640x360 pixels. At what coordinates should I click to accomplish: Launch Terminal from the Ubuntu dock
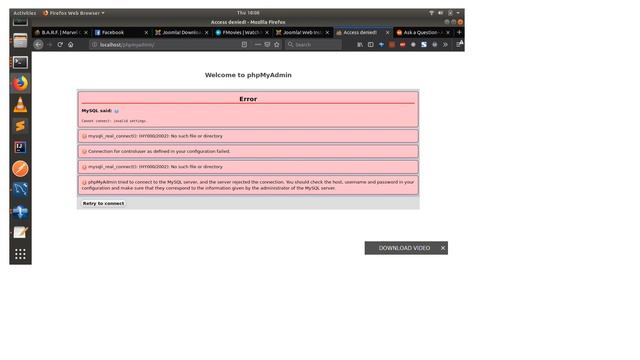(20, 62)
